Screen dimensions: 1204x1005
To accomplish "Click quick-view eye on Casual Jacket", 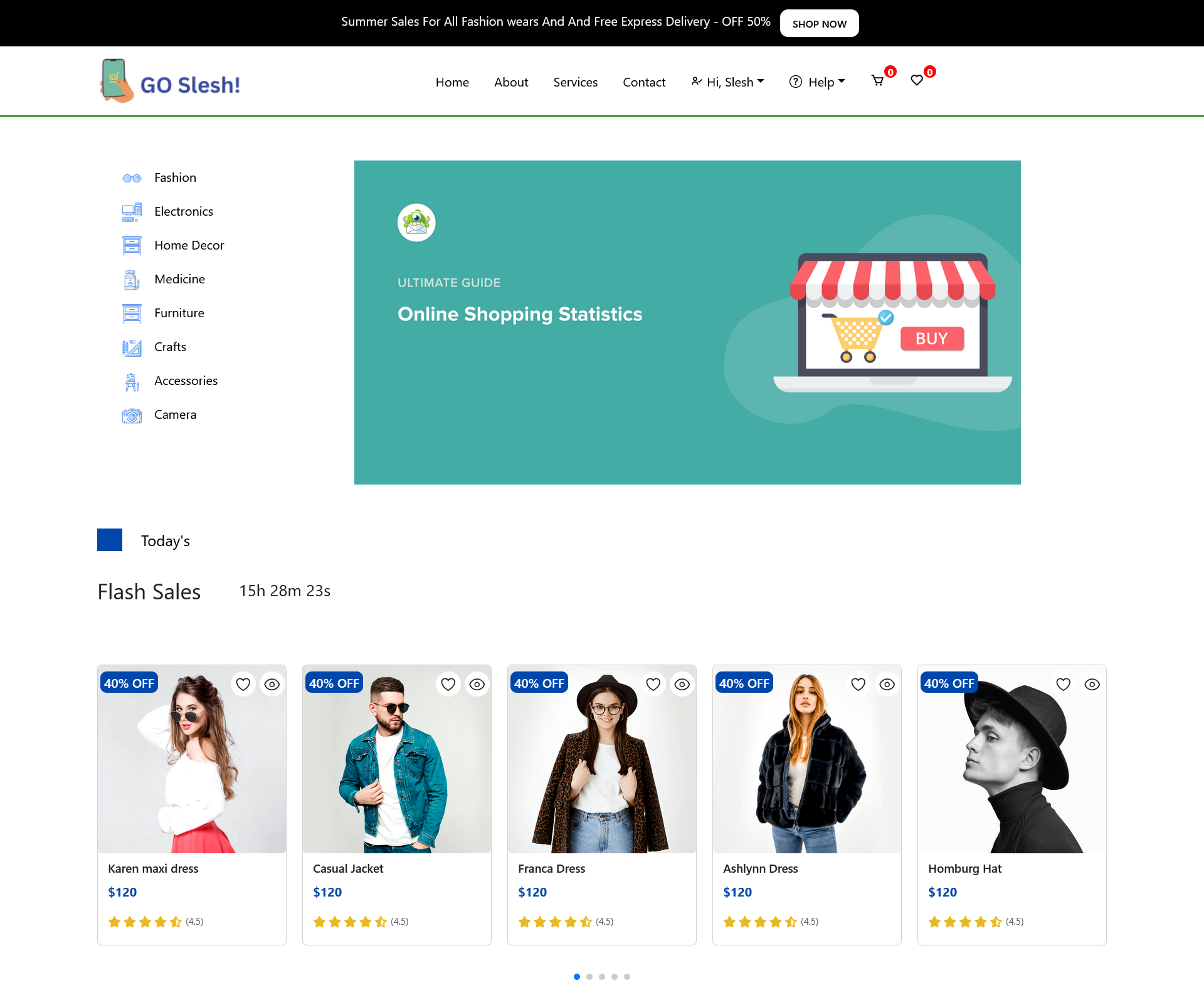I will [477, 685].
